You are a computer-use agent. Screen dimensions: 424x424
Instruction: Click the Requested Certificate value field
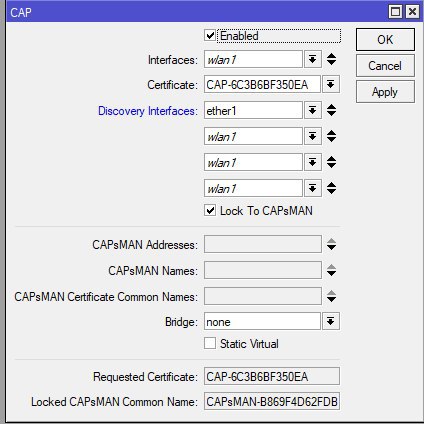[272, 376]
